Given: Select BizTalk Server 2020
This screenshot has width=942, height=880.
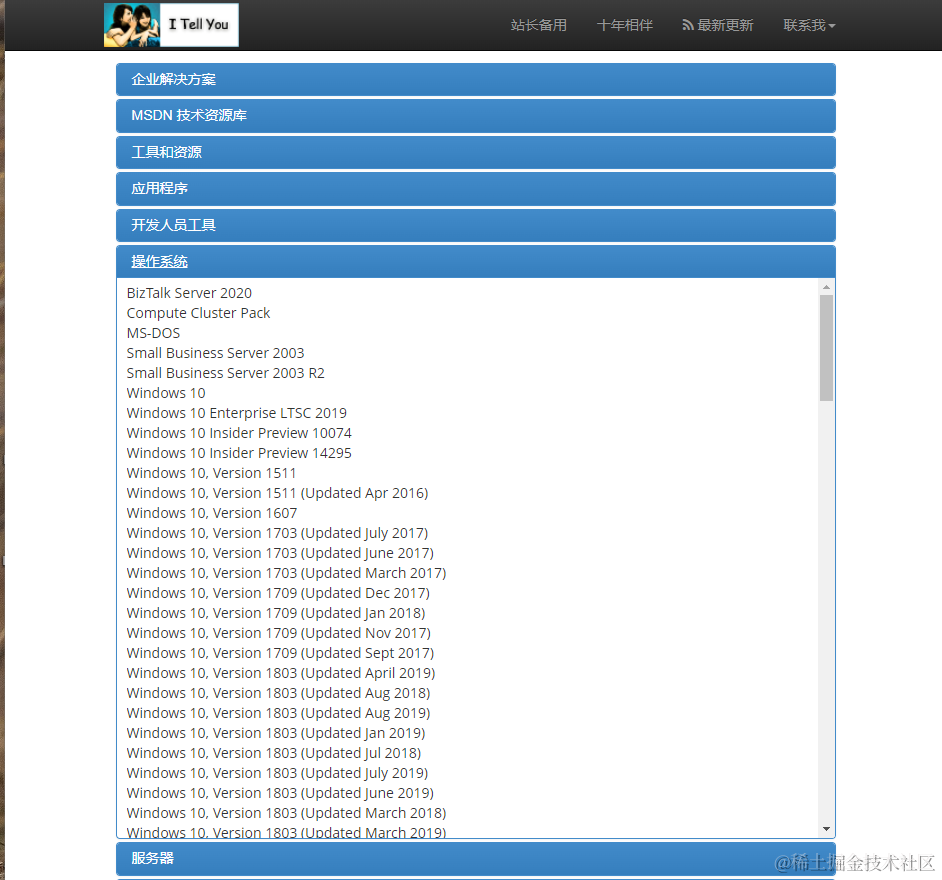Looking at the screenshot, I should (189, 293).
